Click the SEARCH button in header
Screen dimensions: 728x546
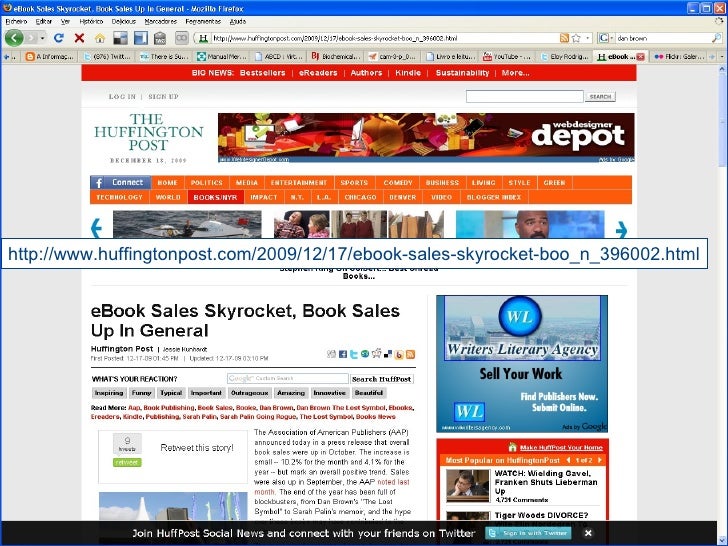click(600, 97)
